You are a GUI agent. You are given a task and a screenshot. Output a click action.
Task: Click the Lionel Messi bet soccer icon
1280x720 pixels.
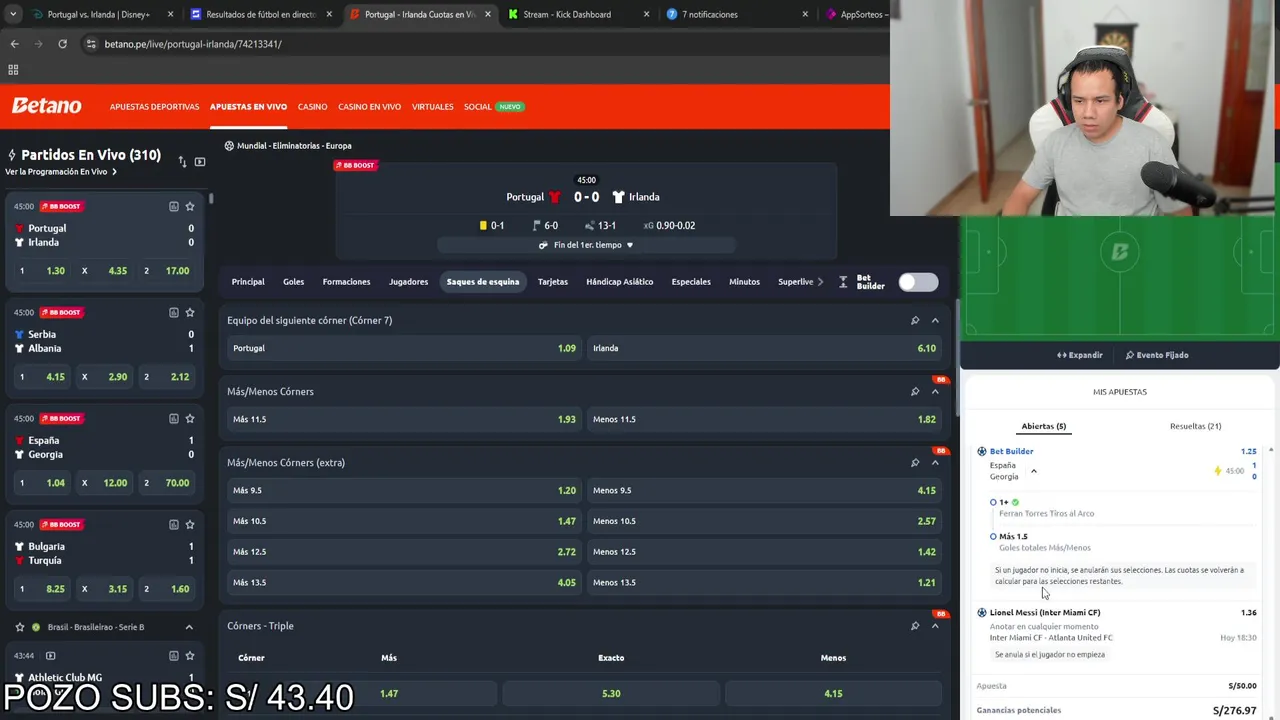(982, 612)
